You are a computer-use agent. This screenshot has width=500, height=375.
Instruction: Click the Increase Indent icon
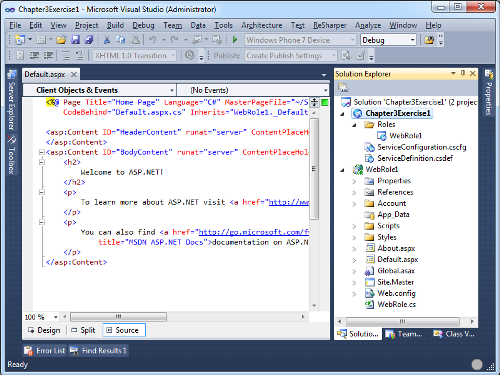pos(48,55)
